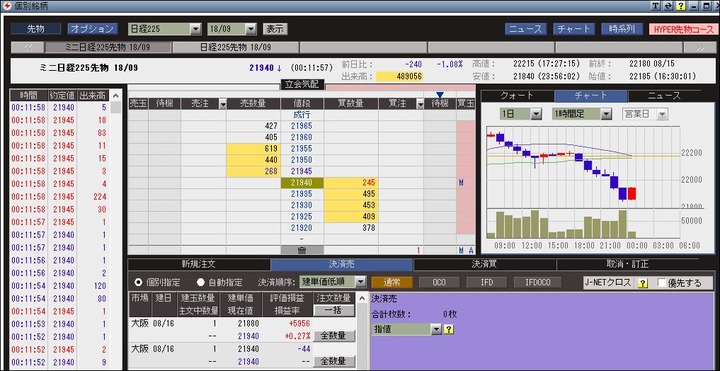Select the OCO order type
The image size is (720, 371).
439,282
